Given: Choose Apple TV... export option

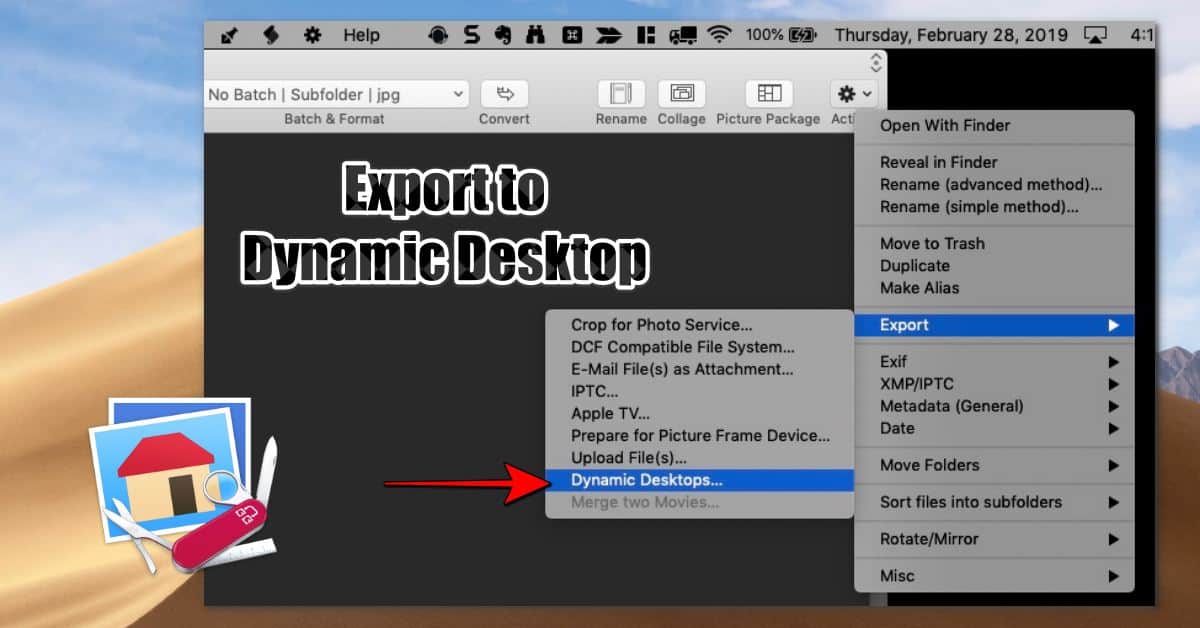Looking at the screenshot, I should click(699, 413).
